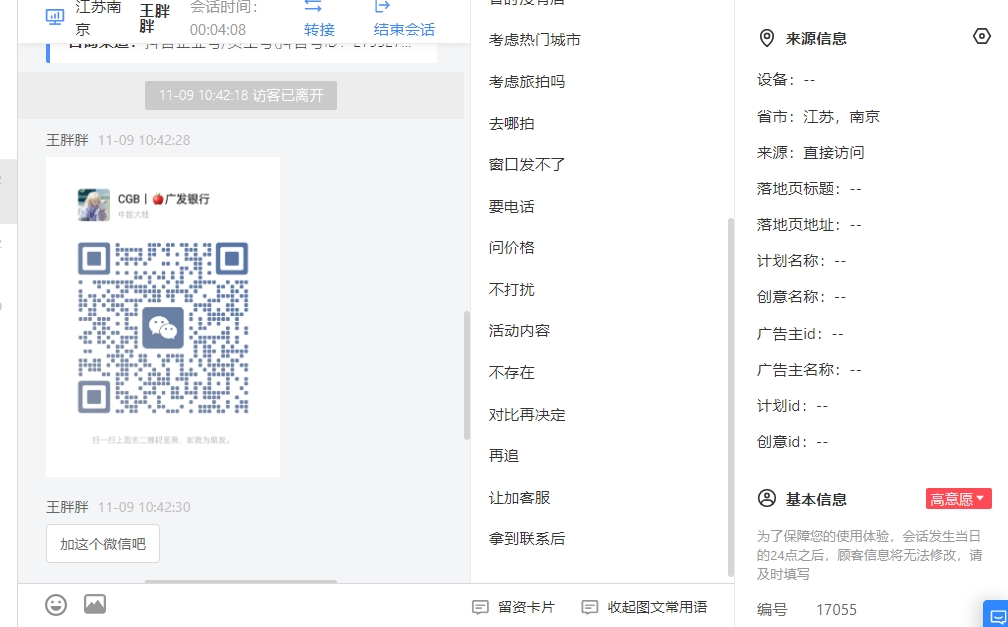Image resolution: width=1008 pixels, height=627 pixels.
Task: Click the 广告主名称 row
Action: (x=809, y=370)
